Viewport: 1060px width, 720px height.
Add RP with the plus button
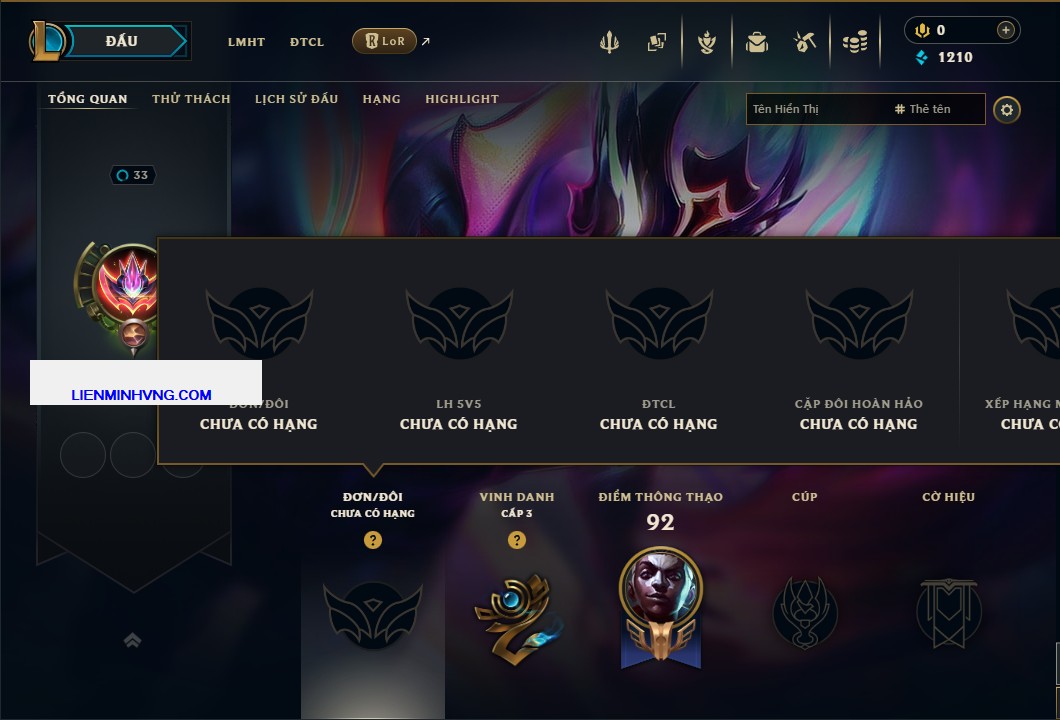pos(1005,30)
